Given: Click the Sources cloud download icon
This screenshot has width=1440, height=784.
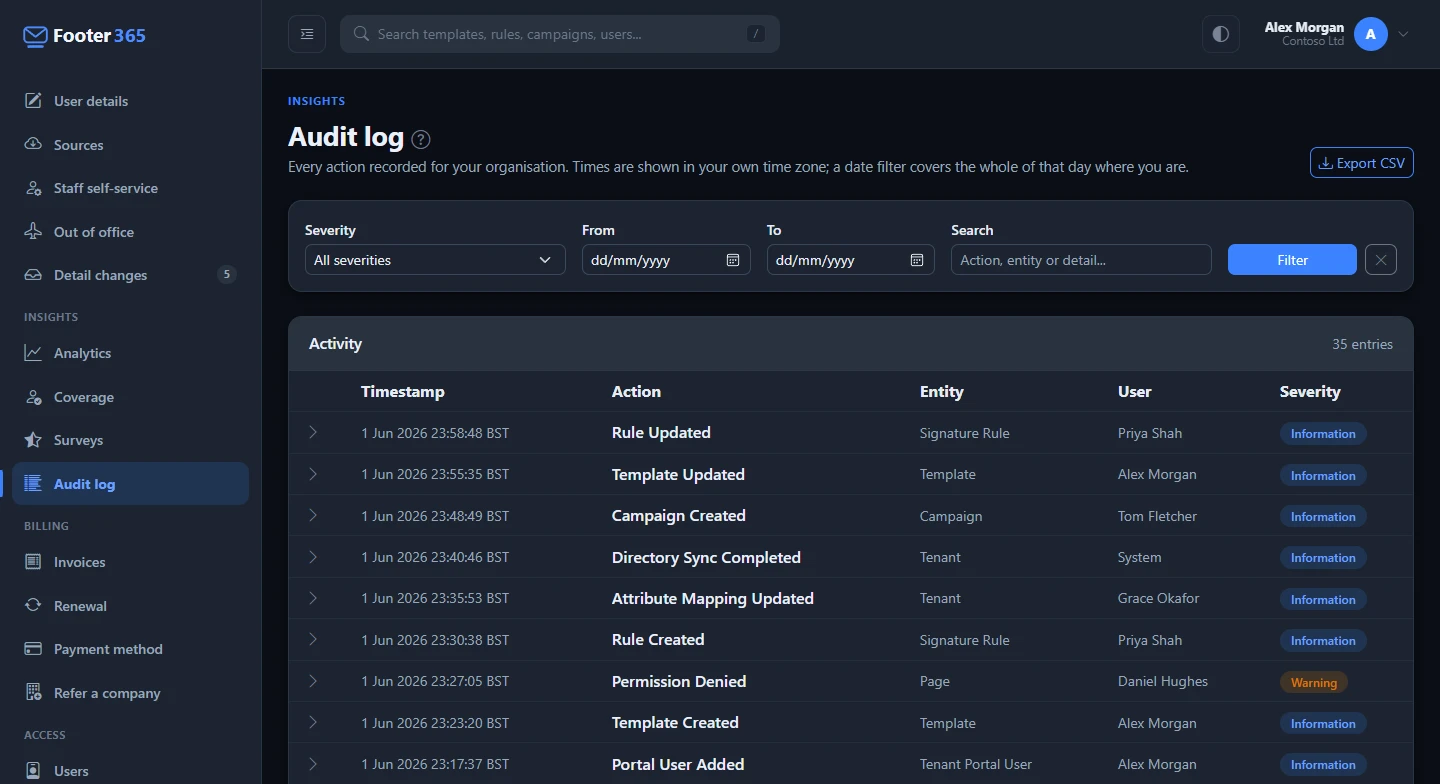Looking at the screenshot, I should click(33, 145).
